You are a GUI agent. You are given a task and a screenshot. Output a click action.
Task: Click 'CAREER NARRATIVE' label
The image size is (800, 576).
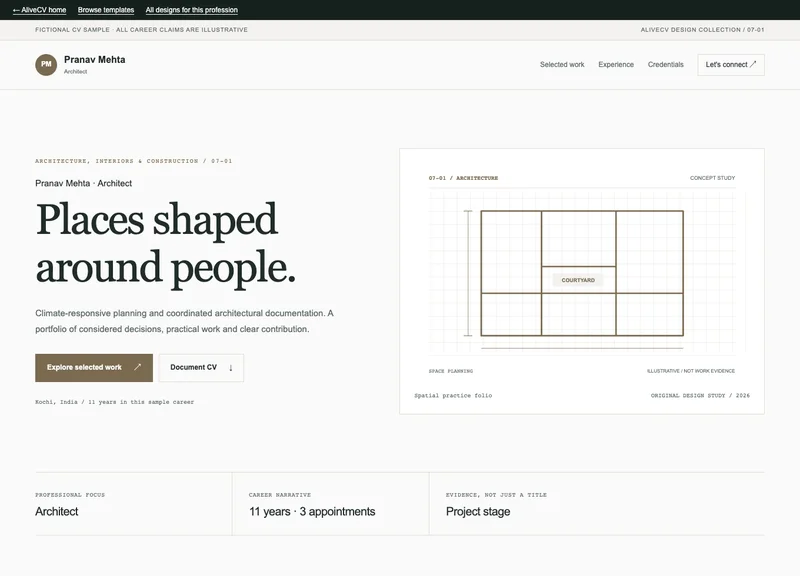click(280, 495)
